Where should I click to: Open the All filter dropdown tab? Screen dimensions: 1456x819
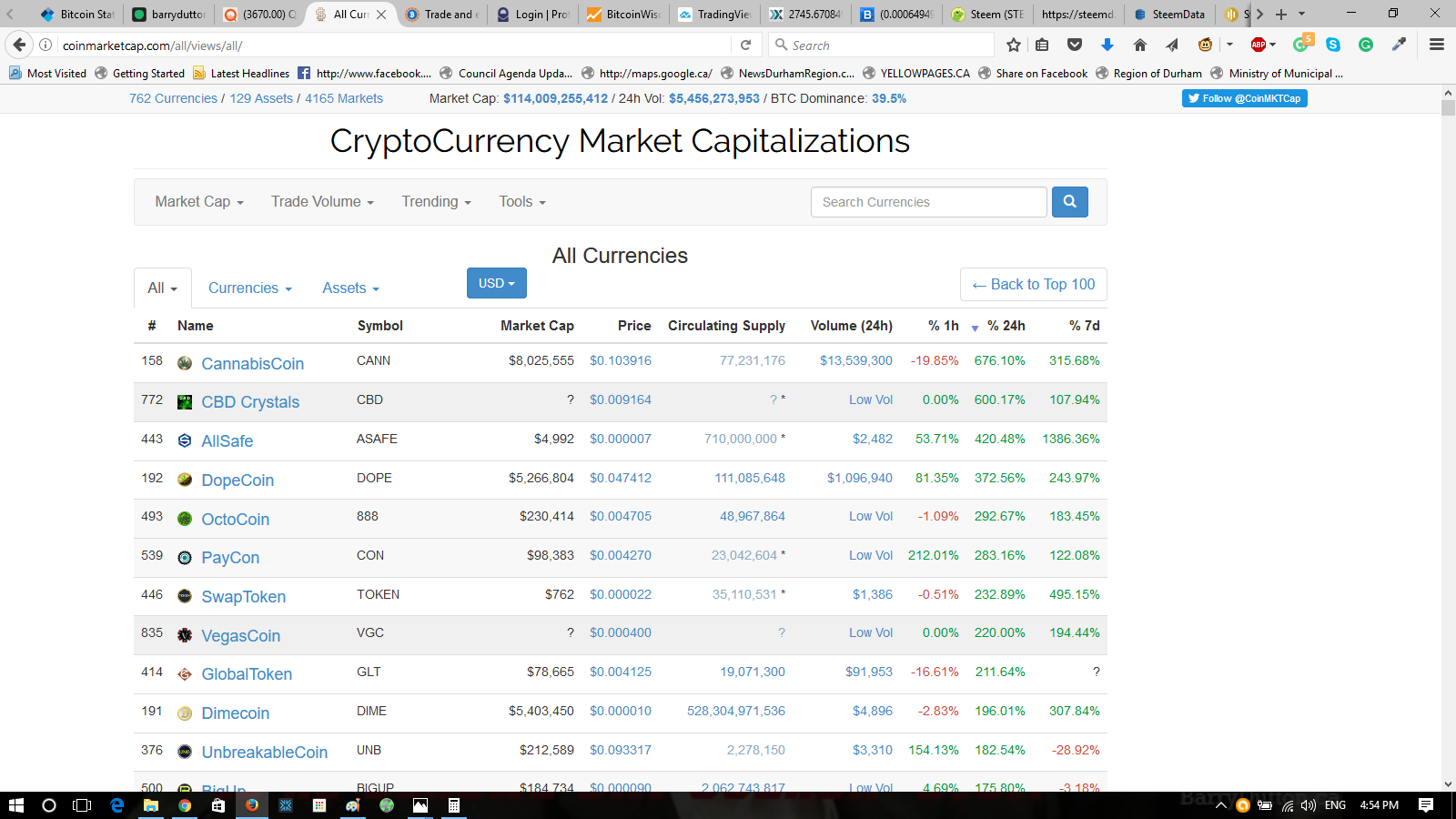pos(163,288)
